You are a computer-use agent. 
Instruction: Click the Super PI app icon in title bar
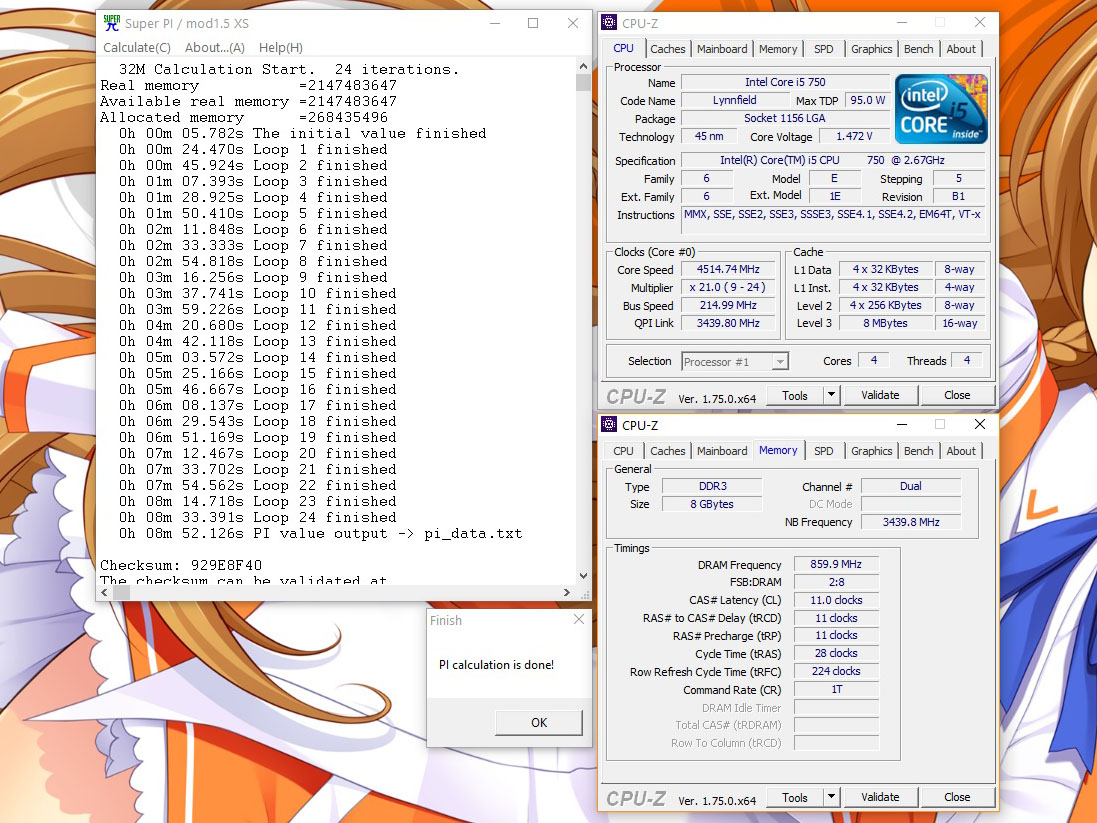pos(111,23)
